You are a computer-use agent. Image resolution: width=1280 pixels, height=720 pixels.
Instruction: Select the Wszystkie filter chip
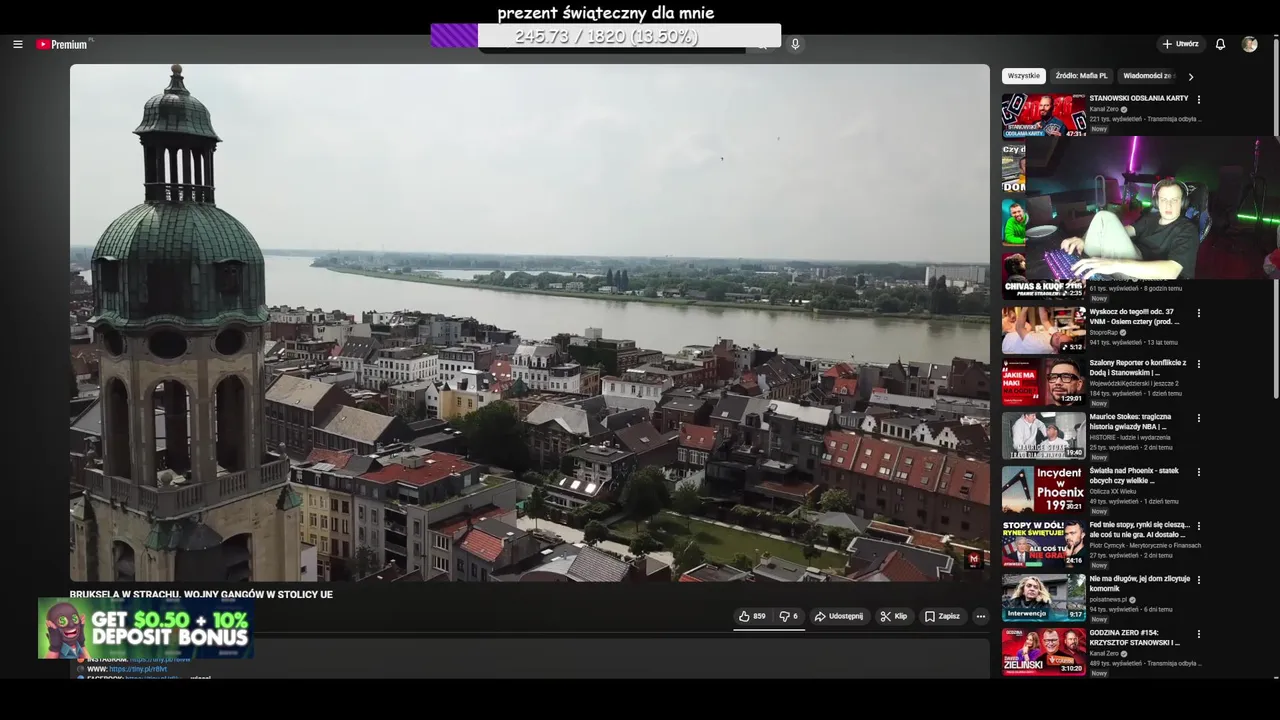(x=1023, y=76)
